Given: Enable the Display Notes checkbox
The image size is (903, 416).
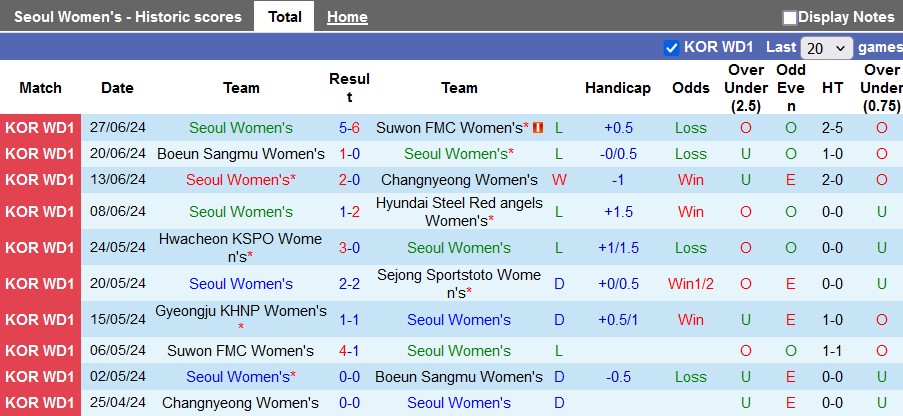Looking at the screenshot, I should tap(790, 18).
